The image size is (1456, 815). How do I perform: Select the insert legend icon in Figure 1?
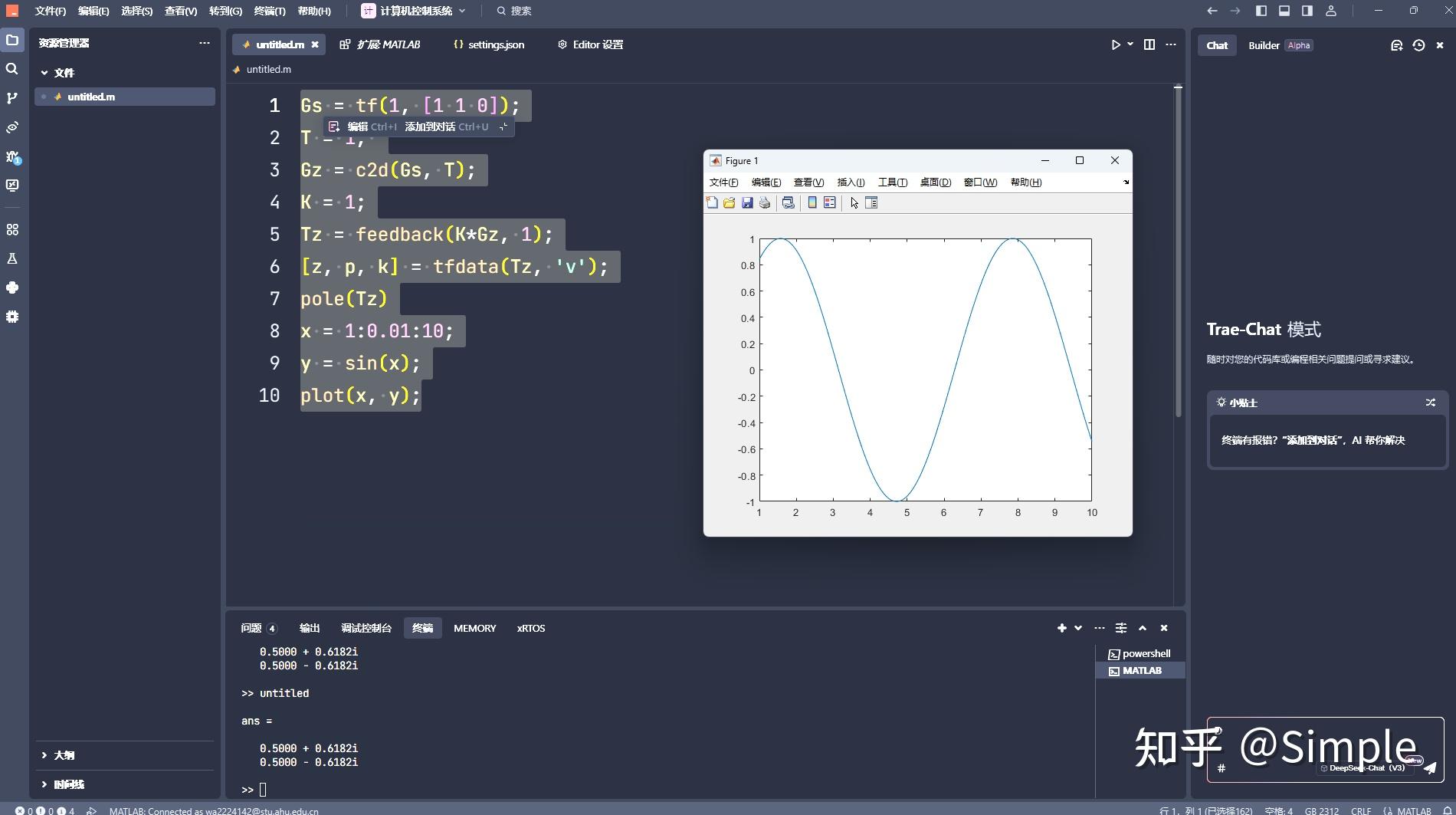pos(830,202)
